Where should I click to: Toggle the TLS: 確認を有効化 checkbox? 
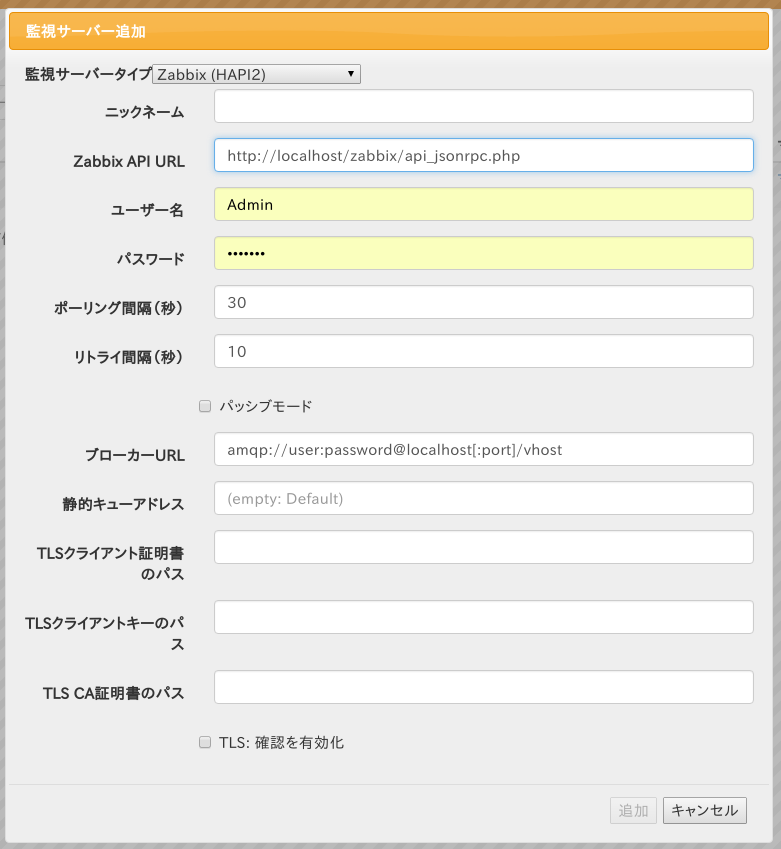(205, 742)
